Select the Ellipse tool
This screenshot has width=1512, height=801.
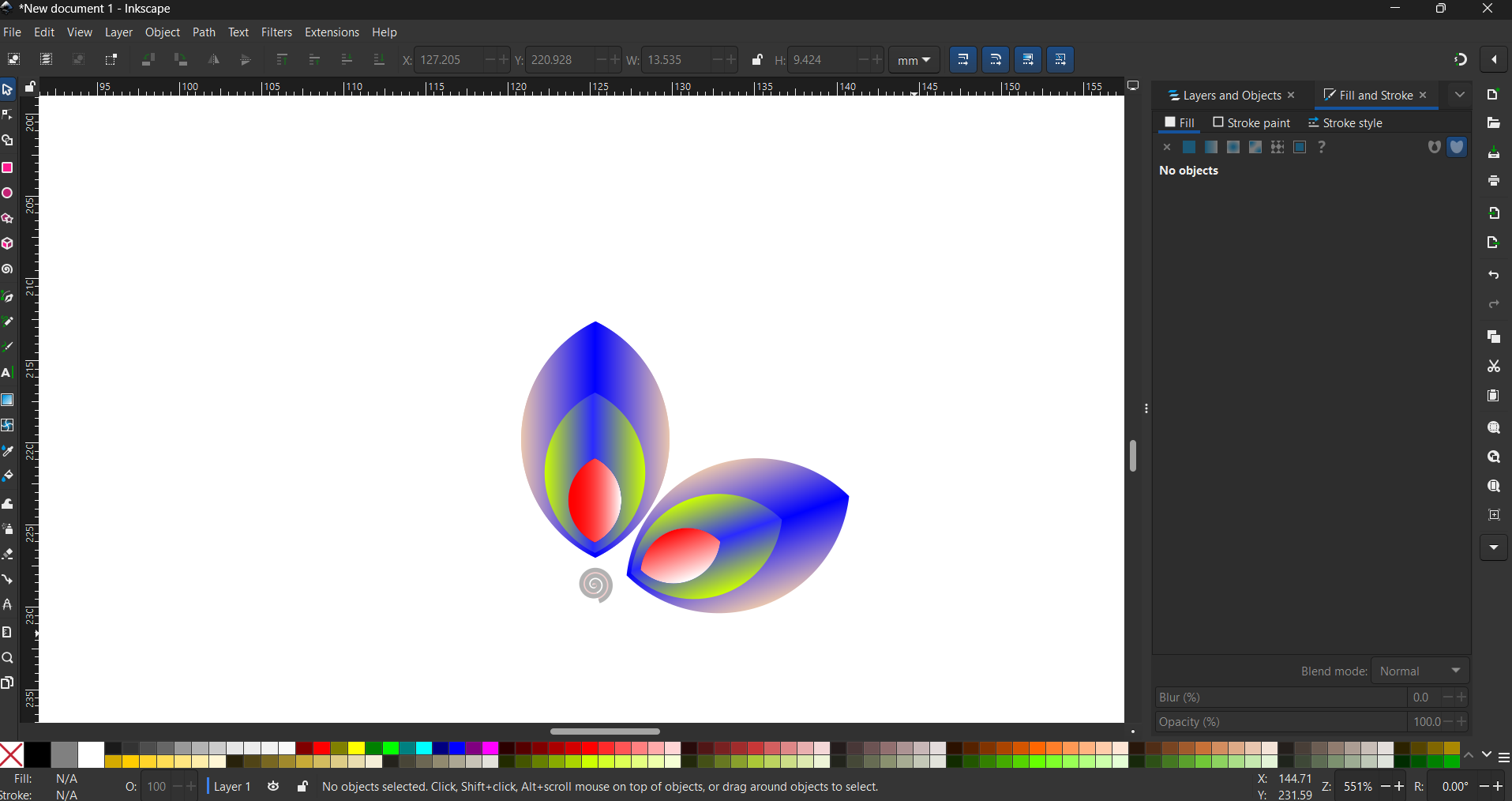click(x=8, y=194)
